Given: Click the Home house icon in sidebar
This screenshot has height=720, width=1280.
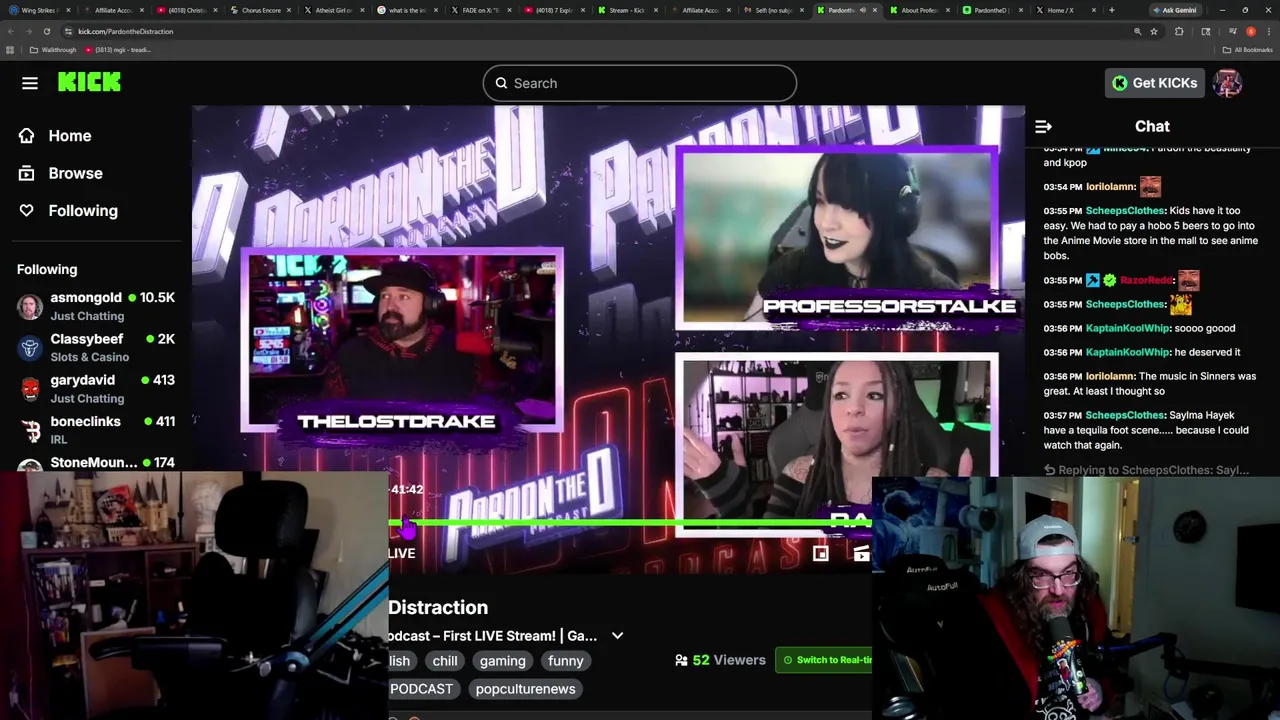Looking at the screenshot, I should pos(26,135).
